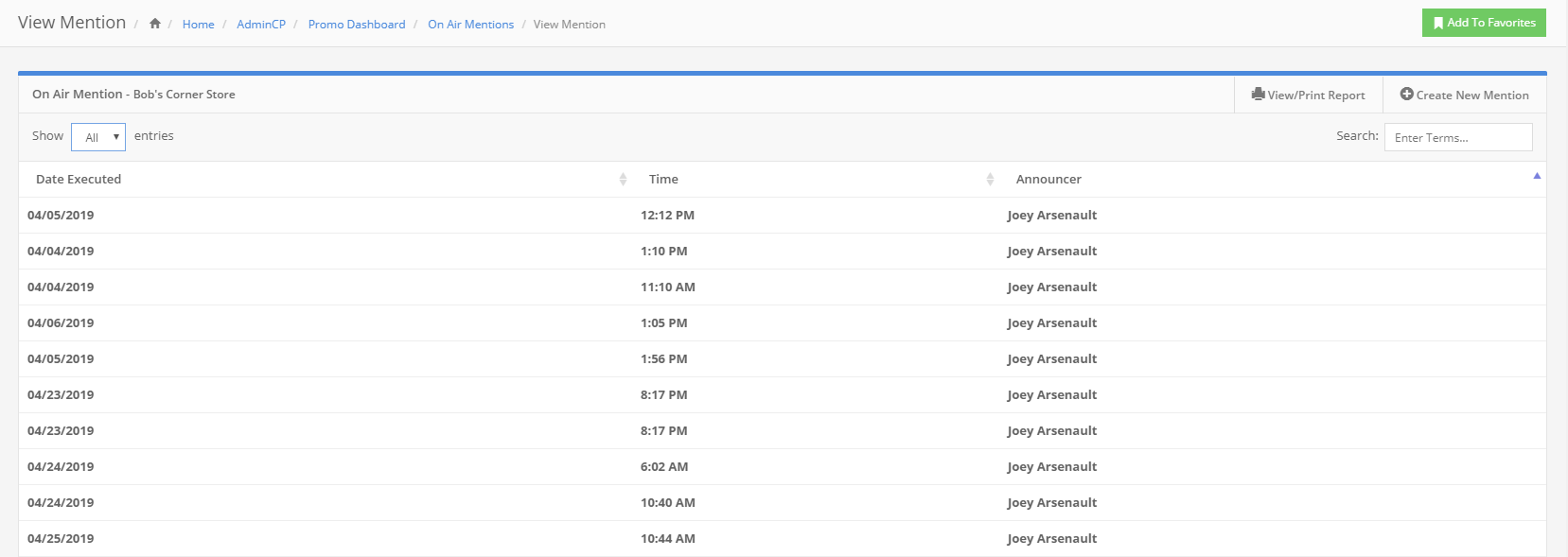This screenshot has height=557, width=1568.
Task: Click the bookmark icon on Add To Favorites
Action: click(x=1438, y=23)
